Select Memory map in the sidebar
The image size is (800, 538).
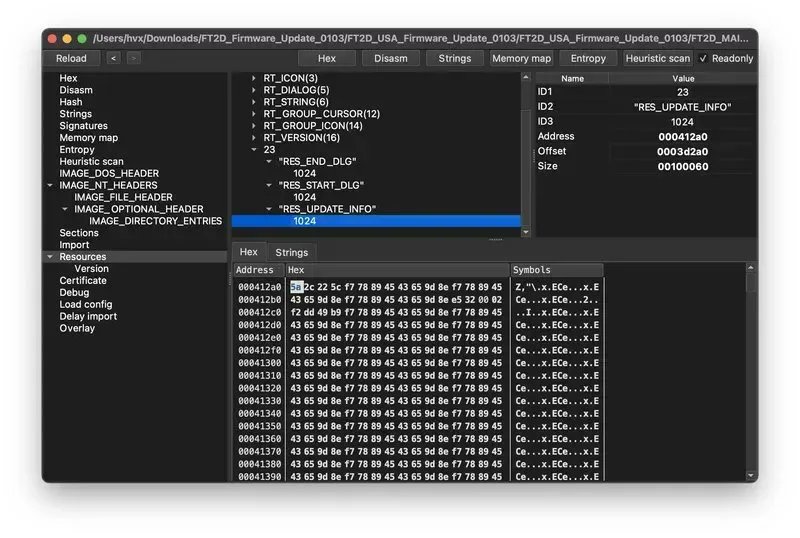click(88, 137)
